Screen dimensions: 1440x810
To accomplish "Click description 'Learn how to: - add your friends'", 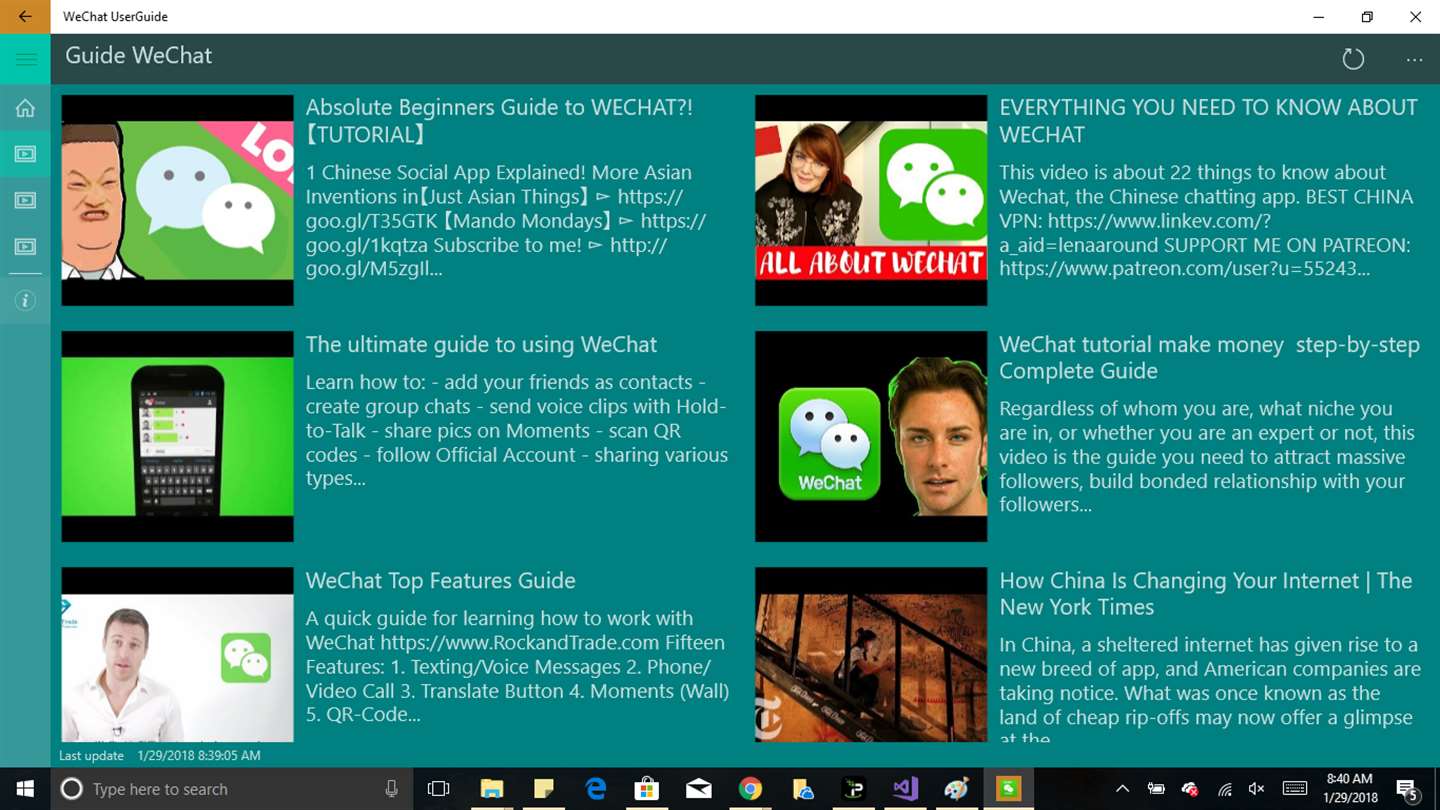I will pyautogui.click(x=516, y=430).
